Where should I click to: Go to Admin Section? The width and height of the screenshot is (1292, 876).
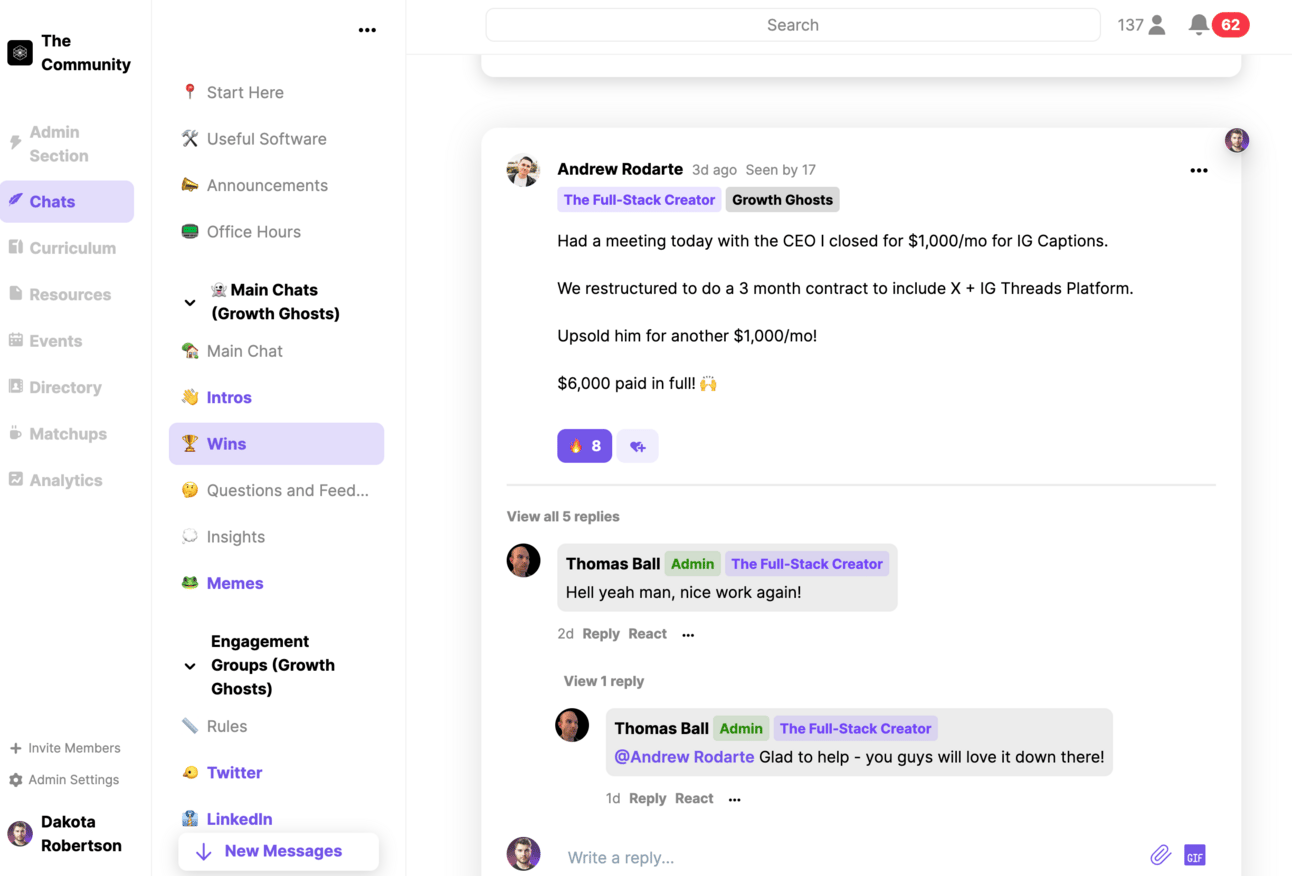66,144
